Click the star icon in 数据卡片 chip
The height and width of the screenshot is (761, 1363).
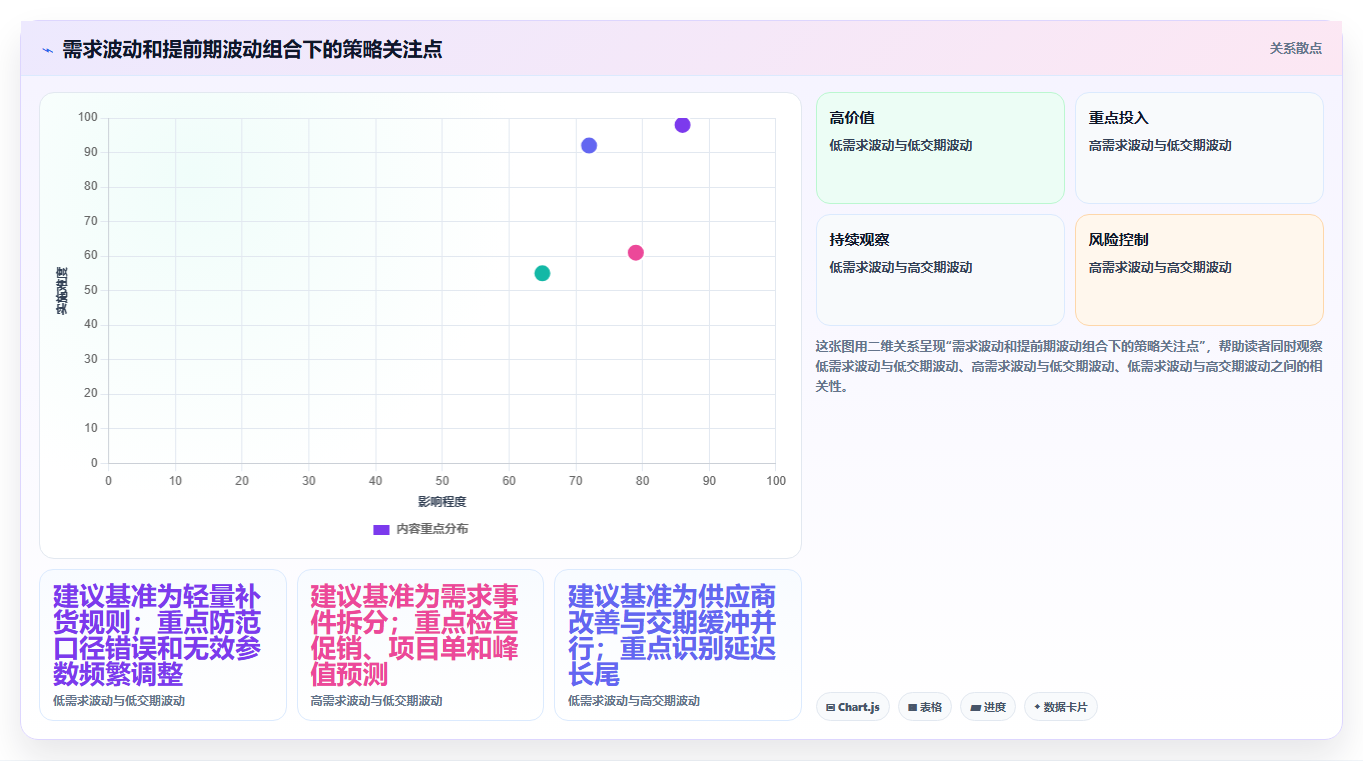1037,707
